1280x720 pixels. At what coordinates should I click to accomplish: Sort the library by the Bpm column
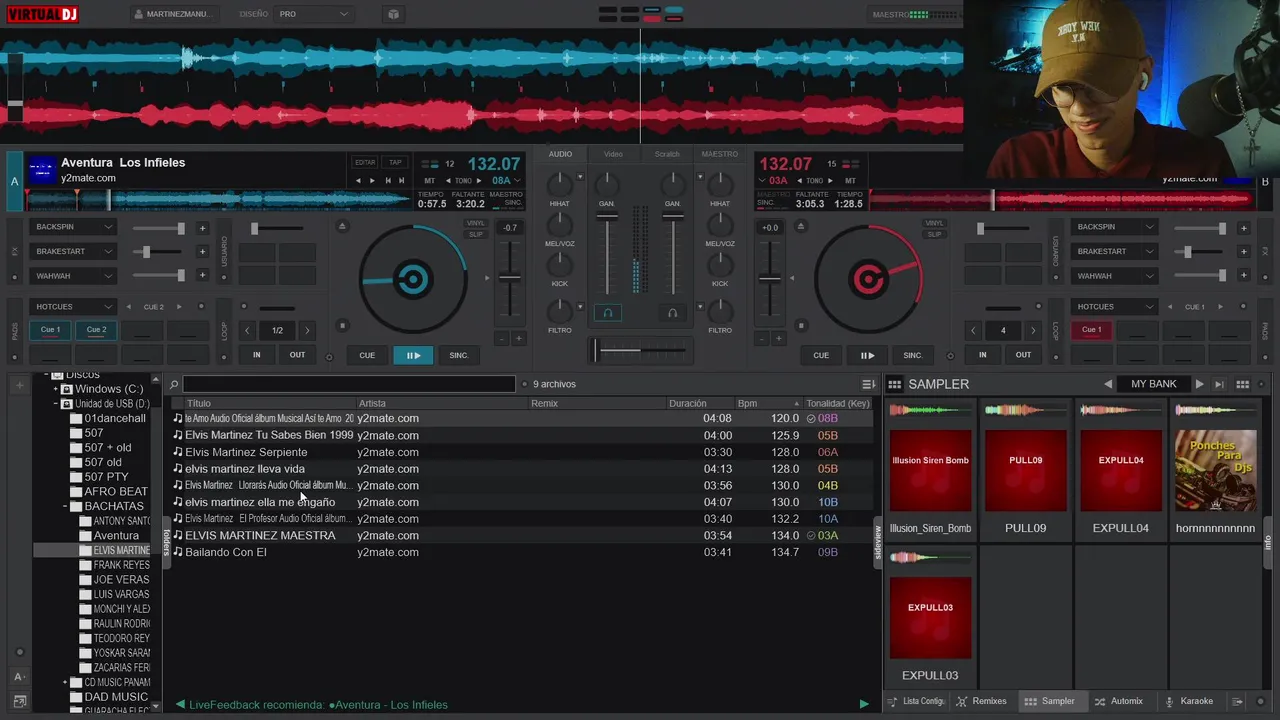click(767, 403)
